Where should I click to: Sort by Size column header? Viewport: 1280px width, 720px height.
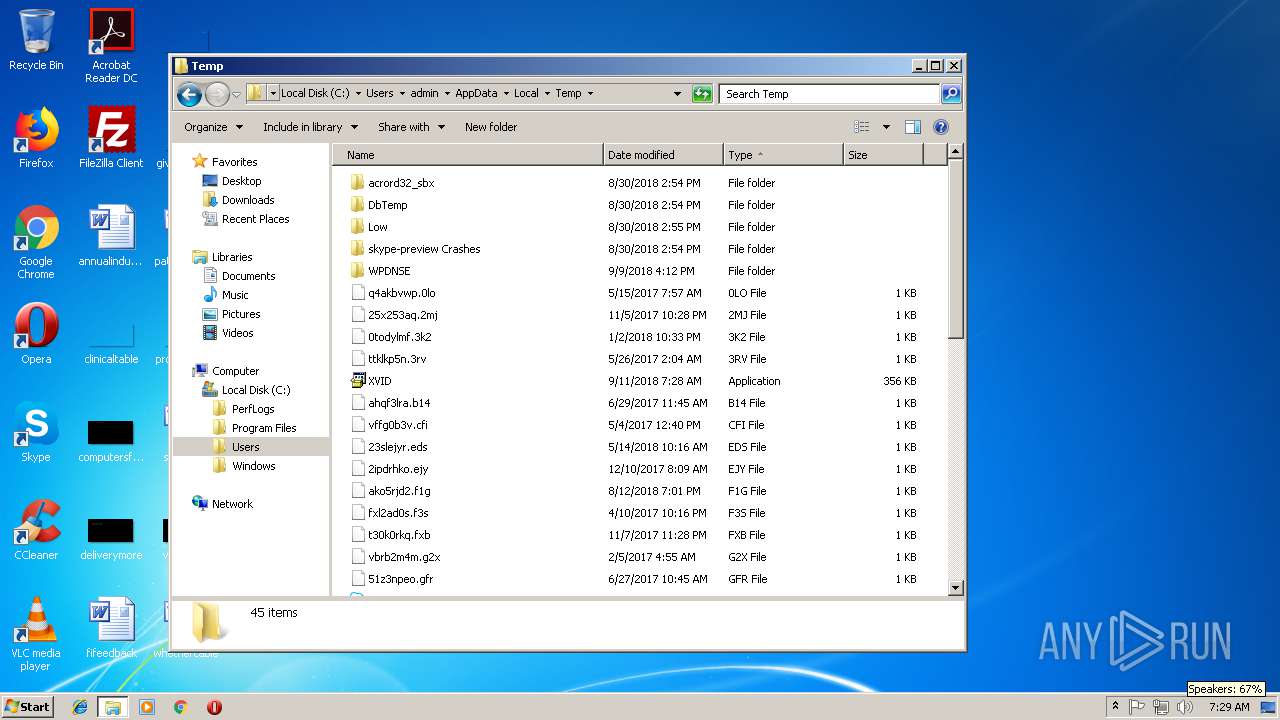coord(883,155)
